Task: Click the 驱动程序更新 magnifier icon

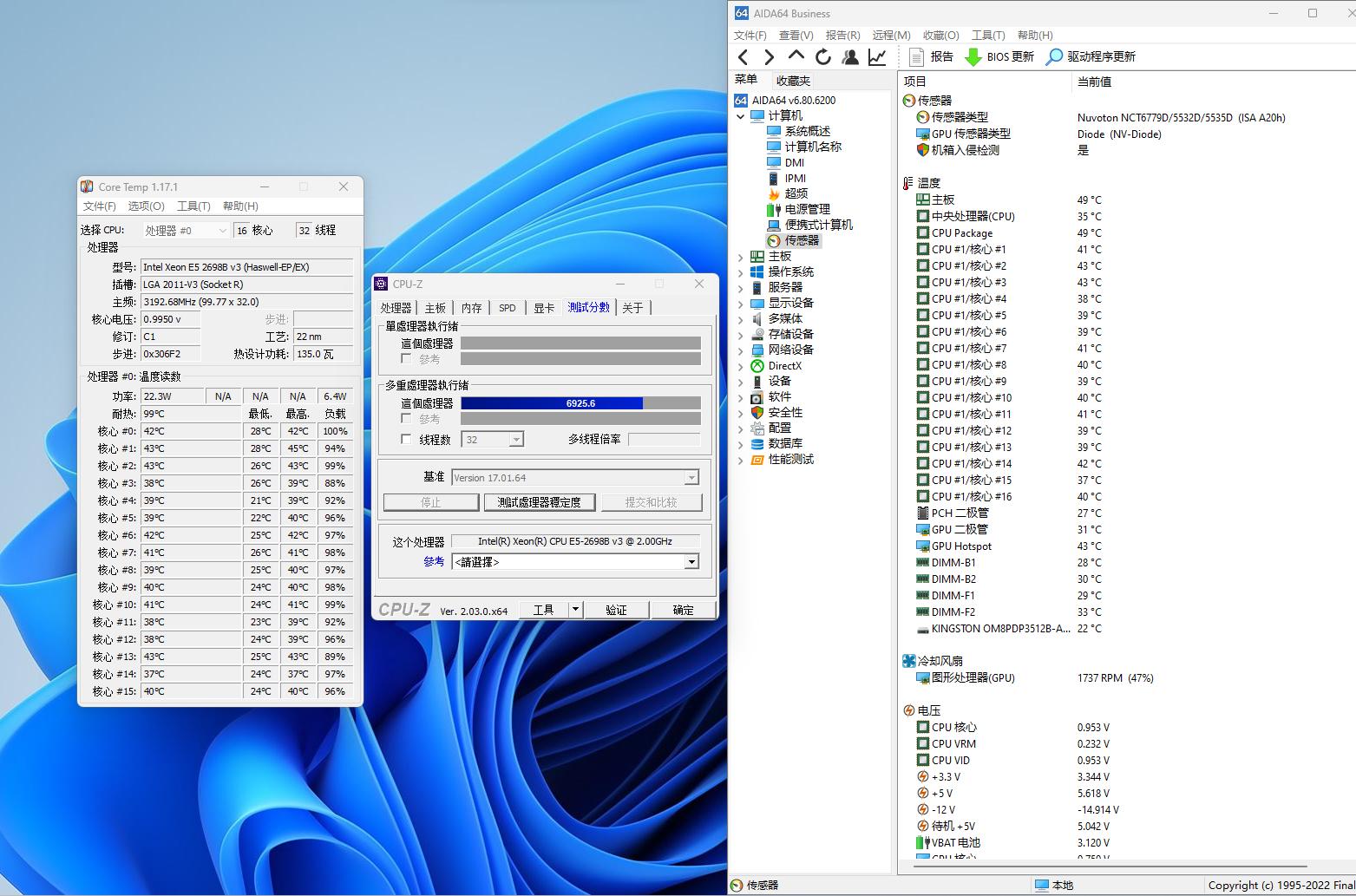Action: [x=1054, y=57]
